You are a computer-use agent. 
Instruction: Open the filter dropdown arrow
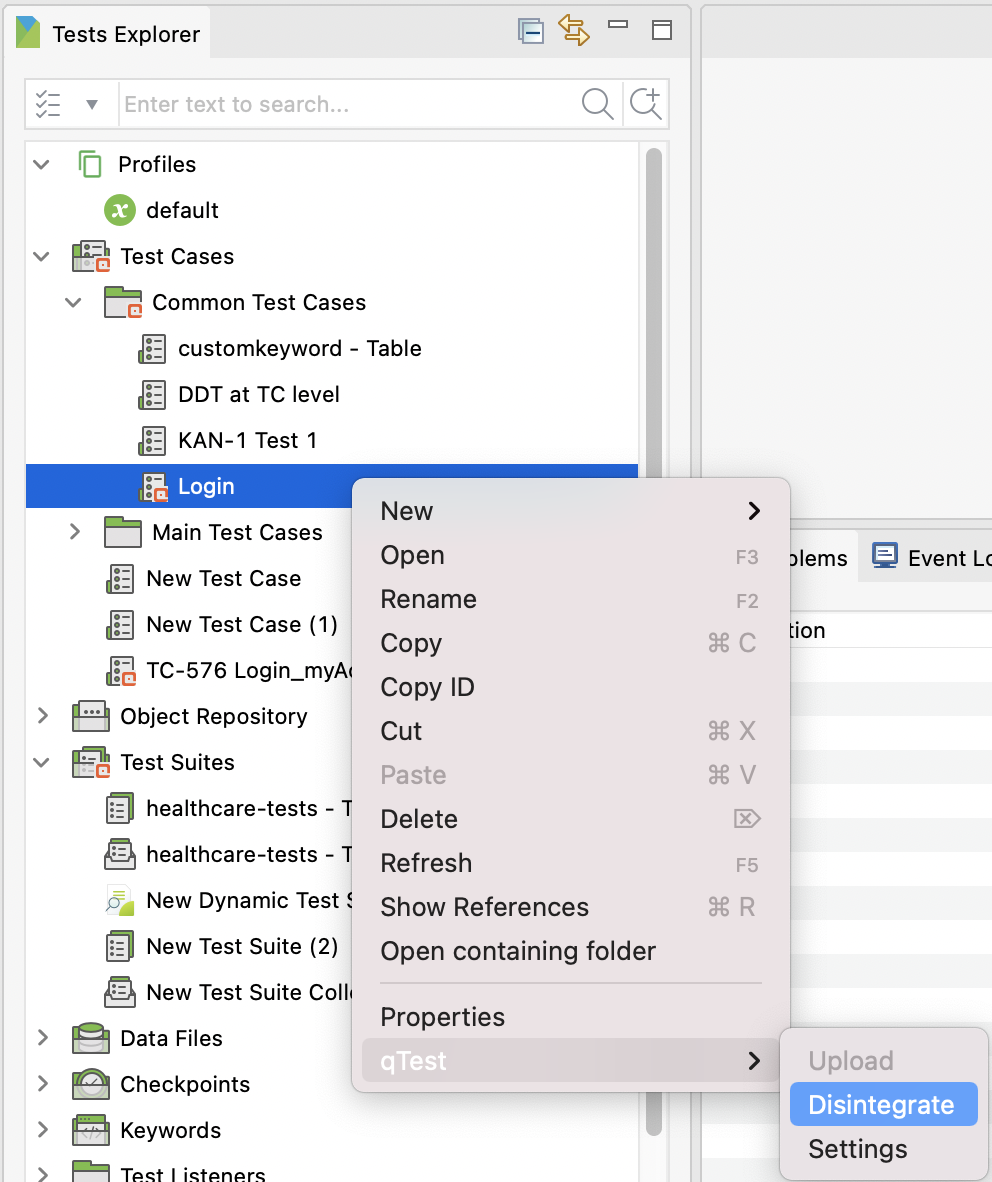tap(91, 103)
